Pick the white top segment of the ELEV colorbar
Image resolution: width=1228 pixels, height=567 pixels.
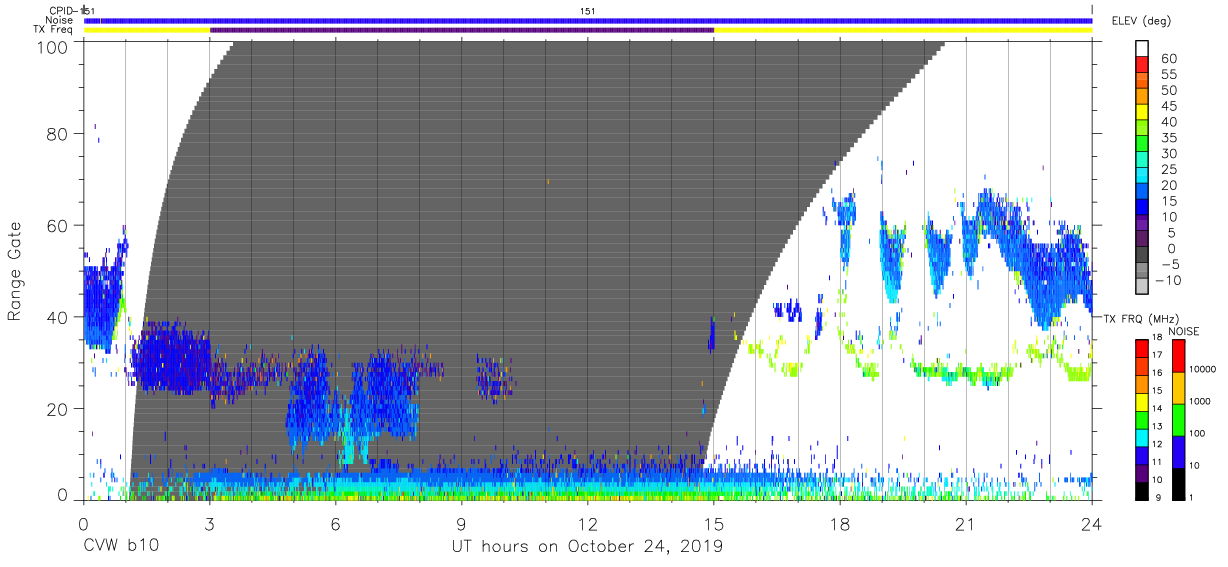pyautogui.click(x=1143, y=49)
